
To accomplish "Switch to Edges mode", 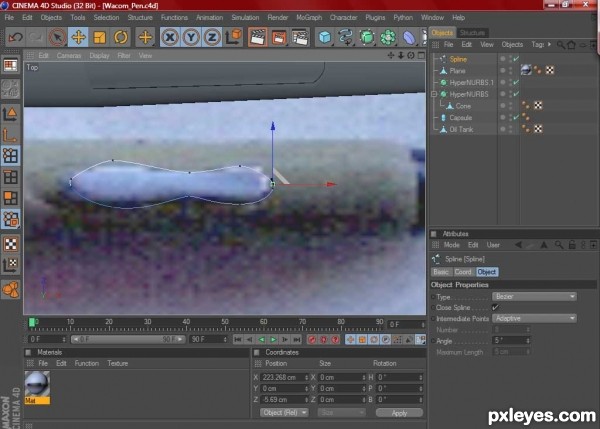I will [10, 177].
